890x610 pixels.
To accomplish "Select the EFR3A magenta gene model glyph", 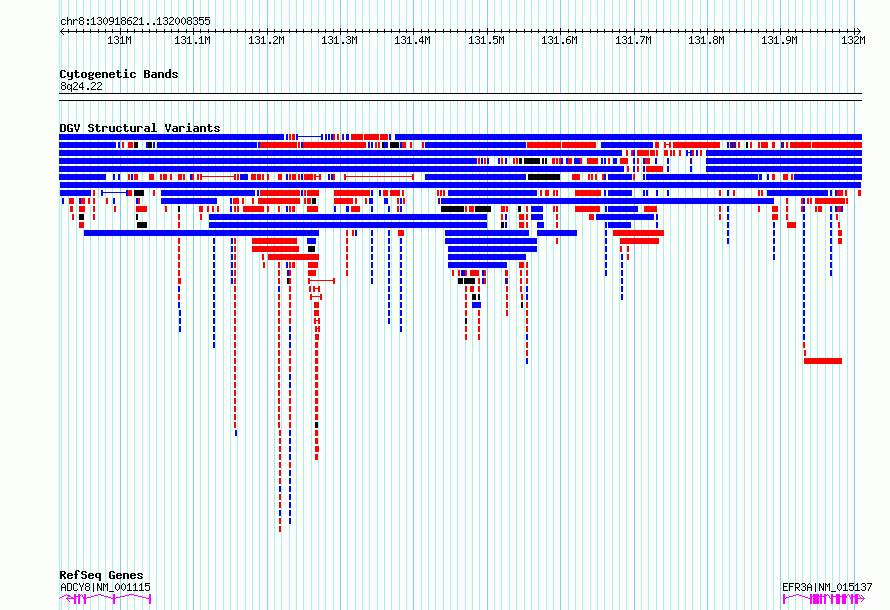I will [x=824, y=599].
